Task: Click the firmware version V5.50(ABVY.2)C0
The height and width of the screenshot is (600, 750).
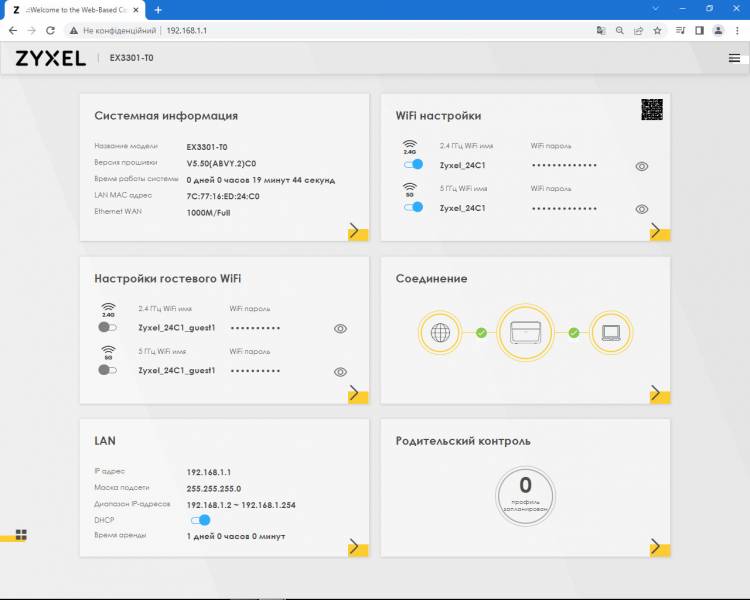Action: tap(221, 164)
